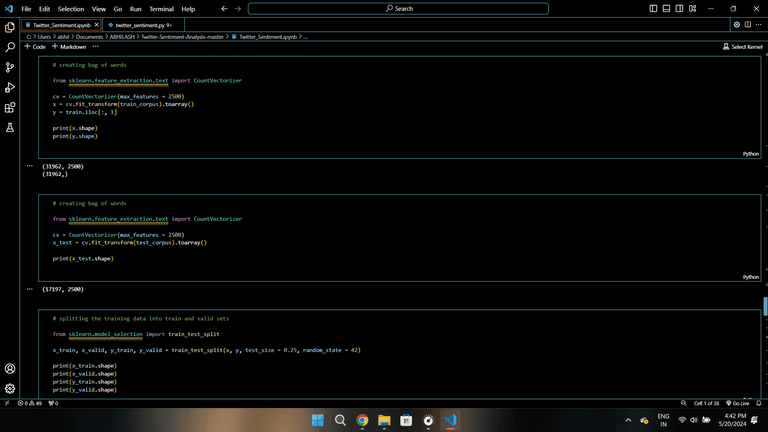
Task: Open notebook toolbar More Actions ellipsis
Action: [96, 47]
